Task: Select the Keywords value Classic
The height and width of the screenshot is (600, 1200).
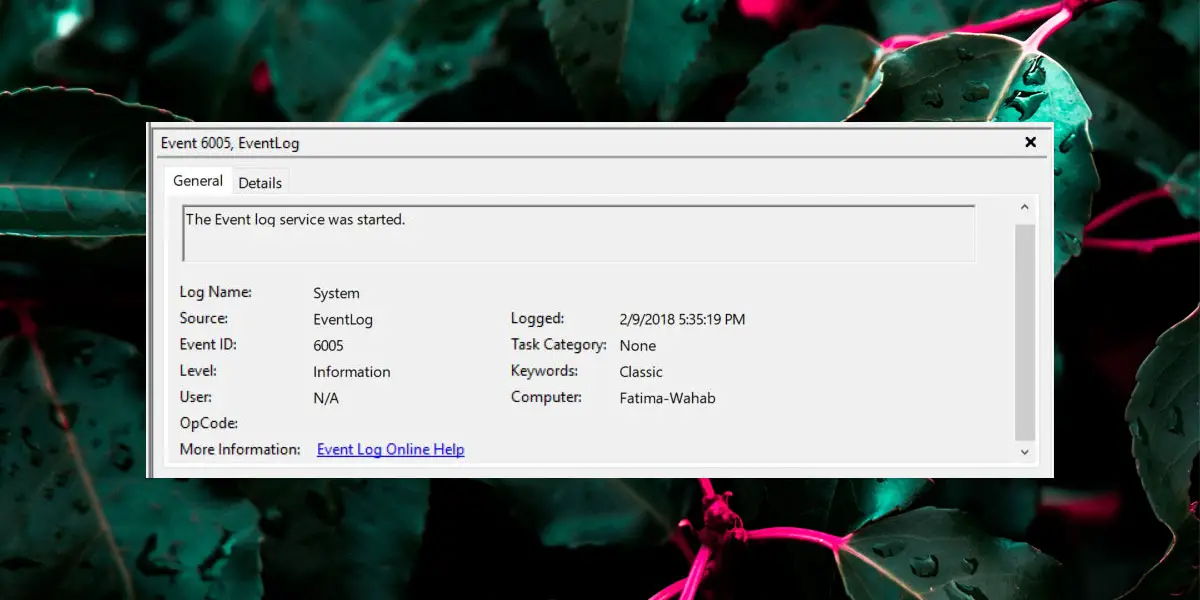Action: [641, 371]
